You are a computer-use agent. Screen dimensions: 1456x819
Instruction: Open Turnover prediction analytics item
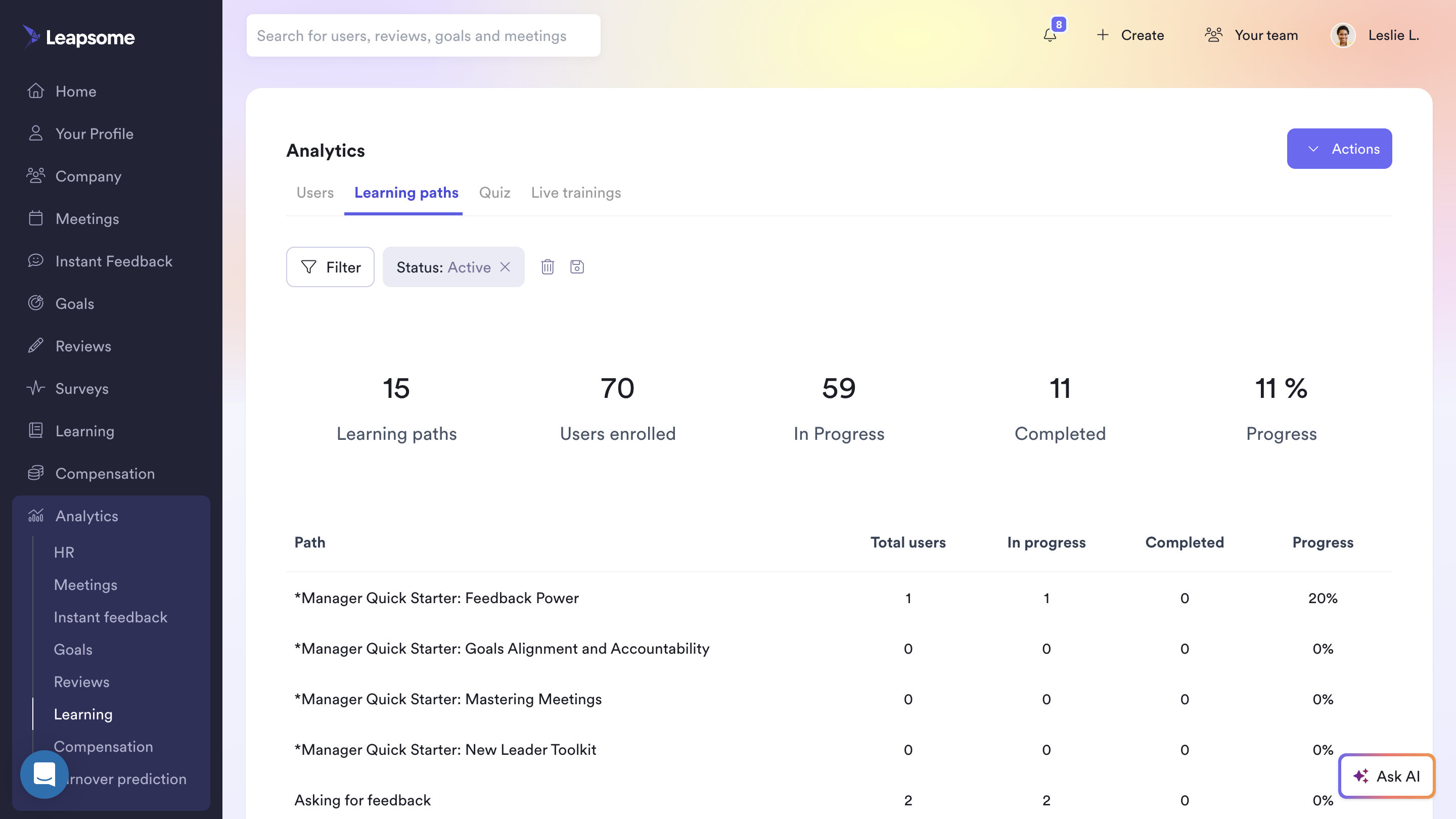[127, 779]
